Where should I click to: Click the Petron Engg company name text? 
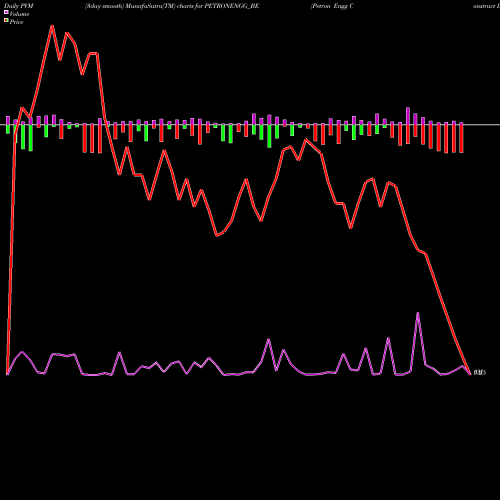(x=332, y=6)
